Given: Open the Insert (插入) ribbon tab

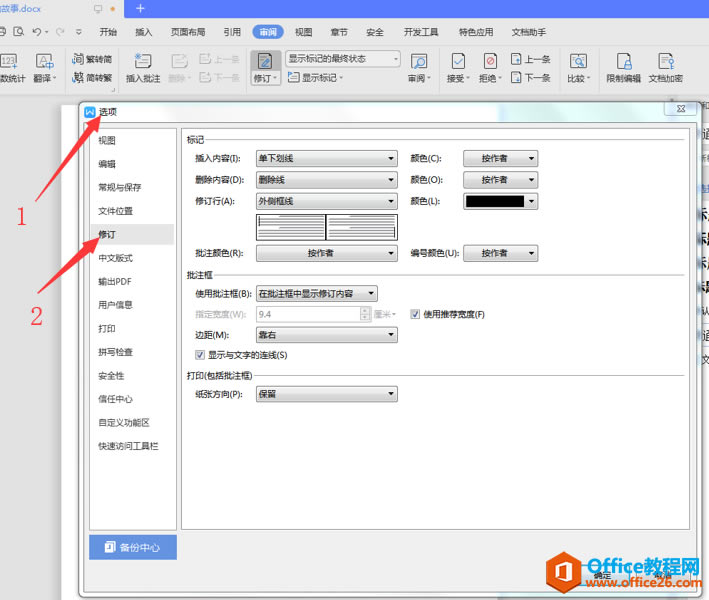Looking at the screenshot, I should 144,32.
